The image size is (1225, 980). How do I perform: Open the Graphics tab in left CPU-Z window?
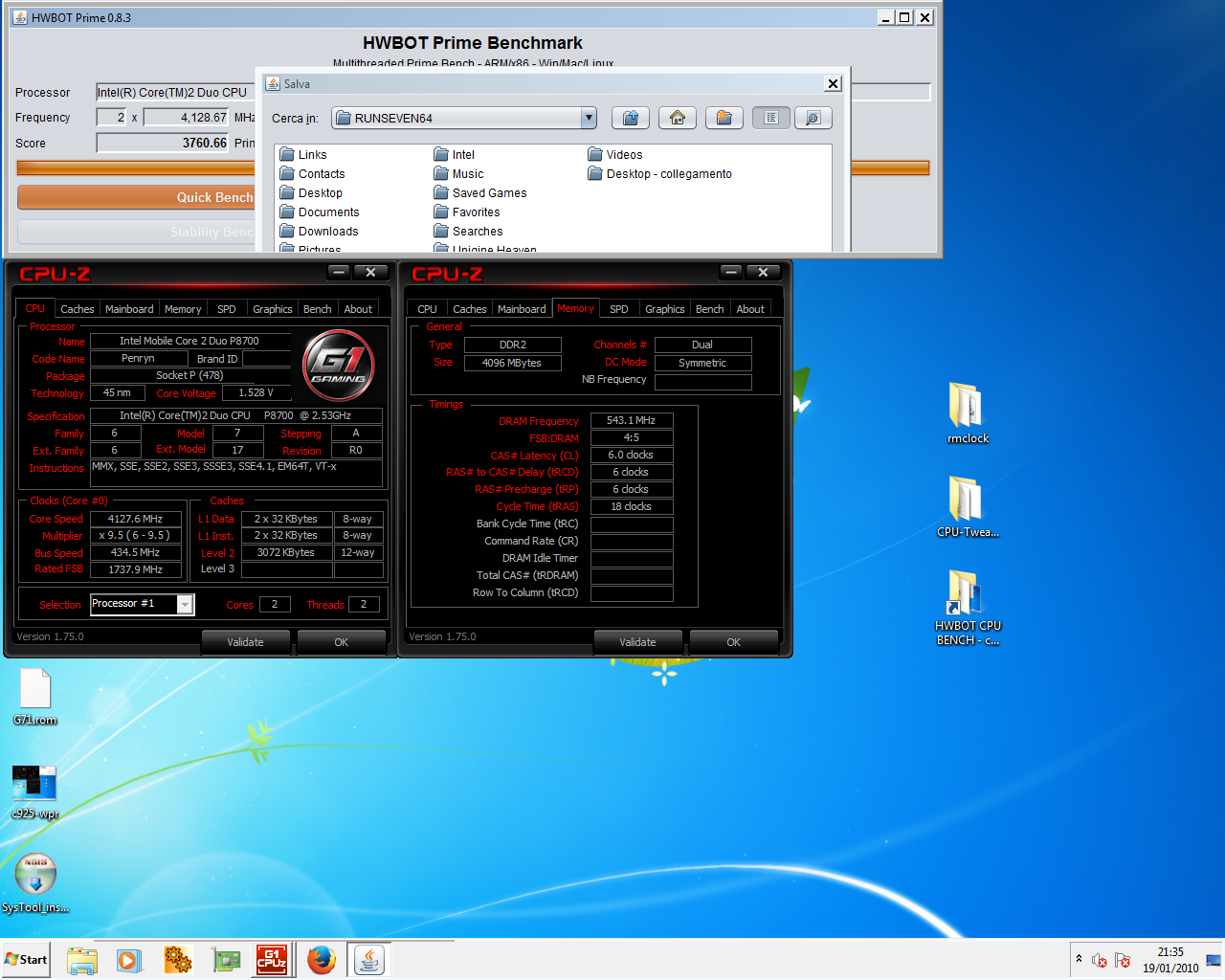point(273,309)
